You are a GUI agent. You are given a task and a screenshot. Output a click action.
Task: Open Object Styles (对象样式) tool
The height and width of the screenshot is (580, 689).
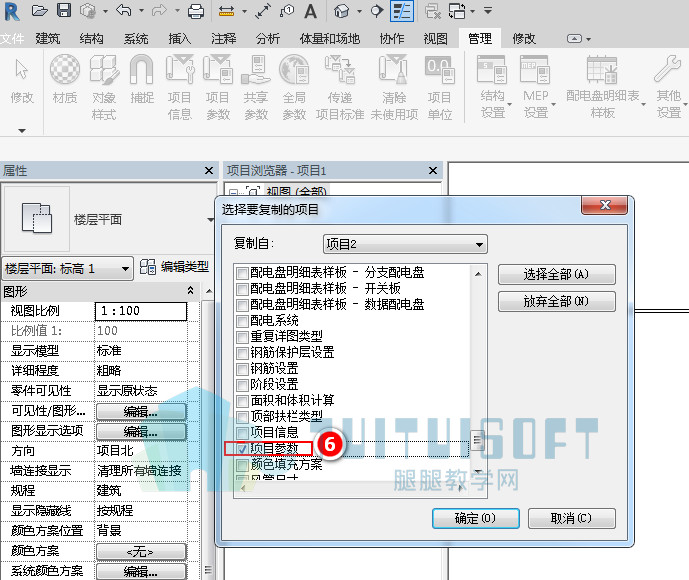(104, 87)
